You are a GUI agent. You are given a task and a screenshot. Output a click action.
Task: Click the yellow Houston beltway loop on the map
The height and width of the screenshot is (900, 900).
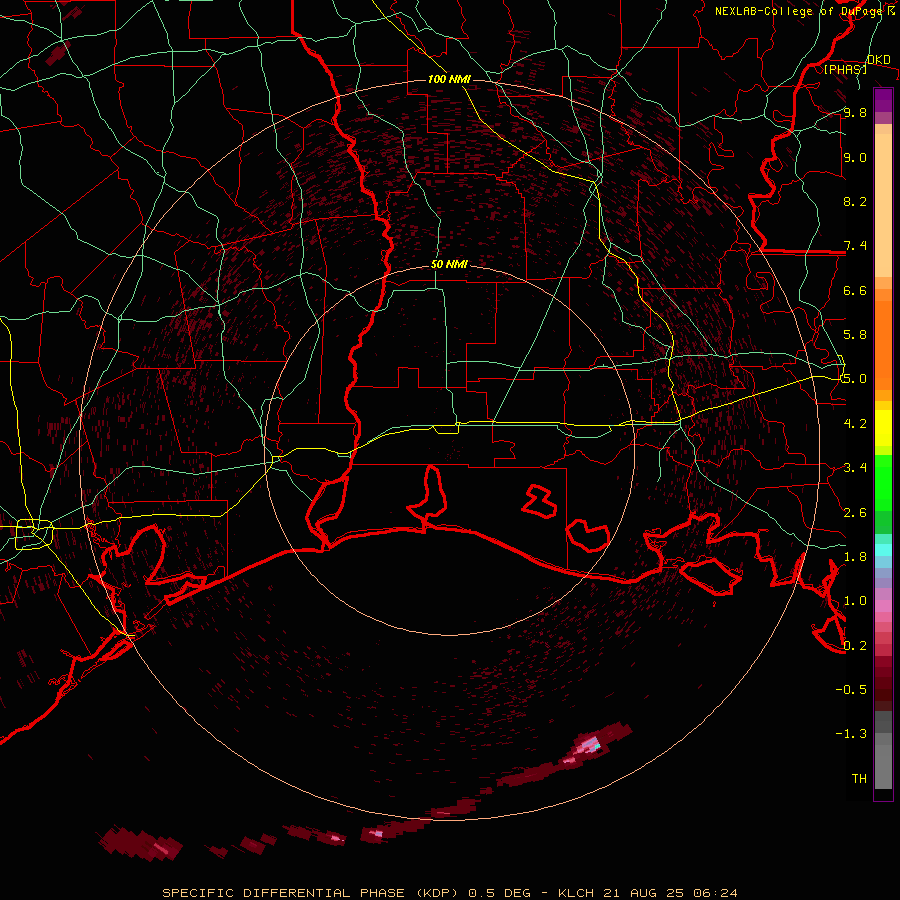click(34, 534)
